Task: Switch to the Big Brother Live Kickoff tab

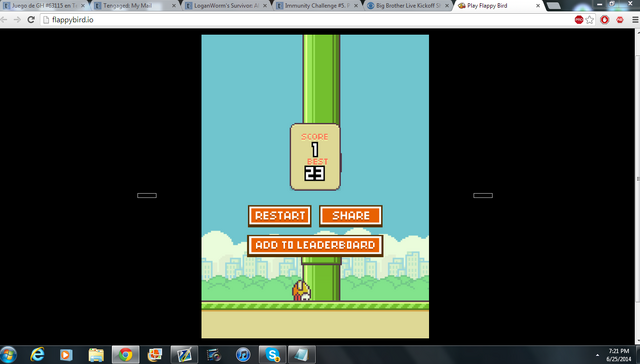Action: [408, 6]
